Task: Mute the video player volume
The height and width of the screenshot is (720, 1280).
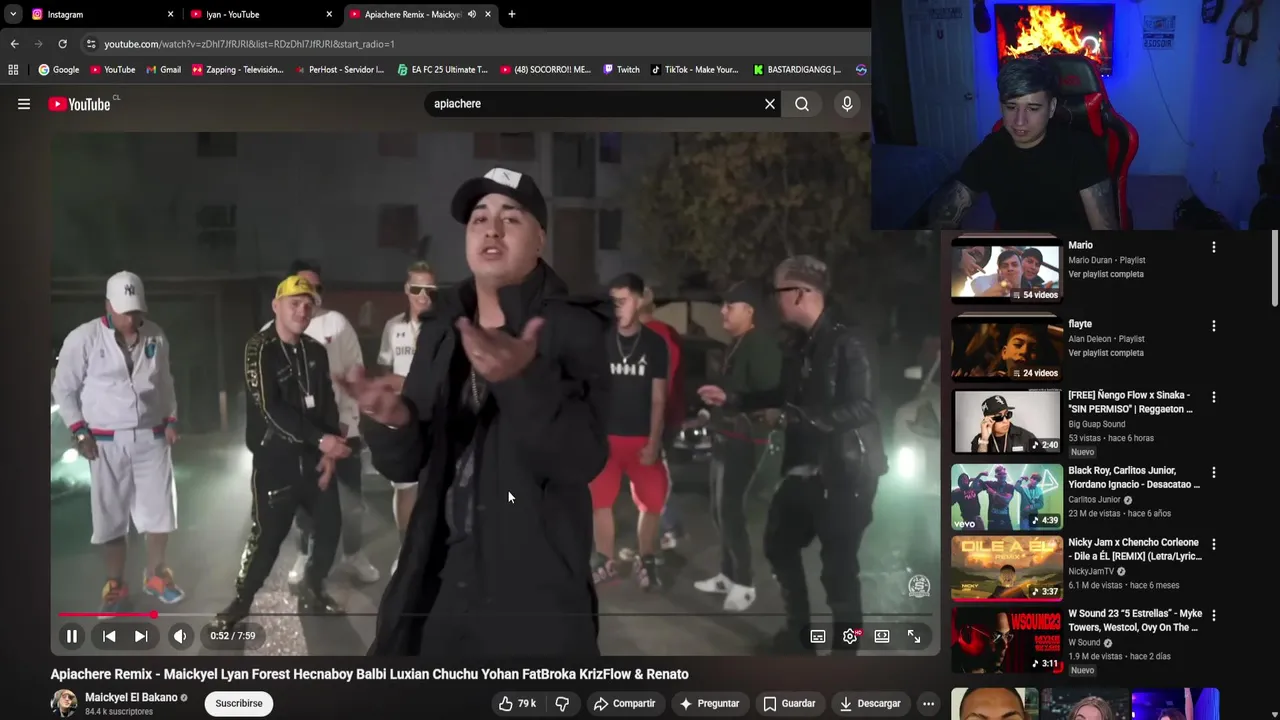Action: pos(180,636)
